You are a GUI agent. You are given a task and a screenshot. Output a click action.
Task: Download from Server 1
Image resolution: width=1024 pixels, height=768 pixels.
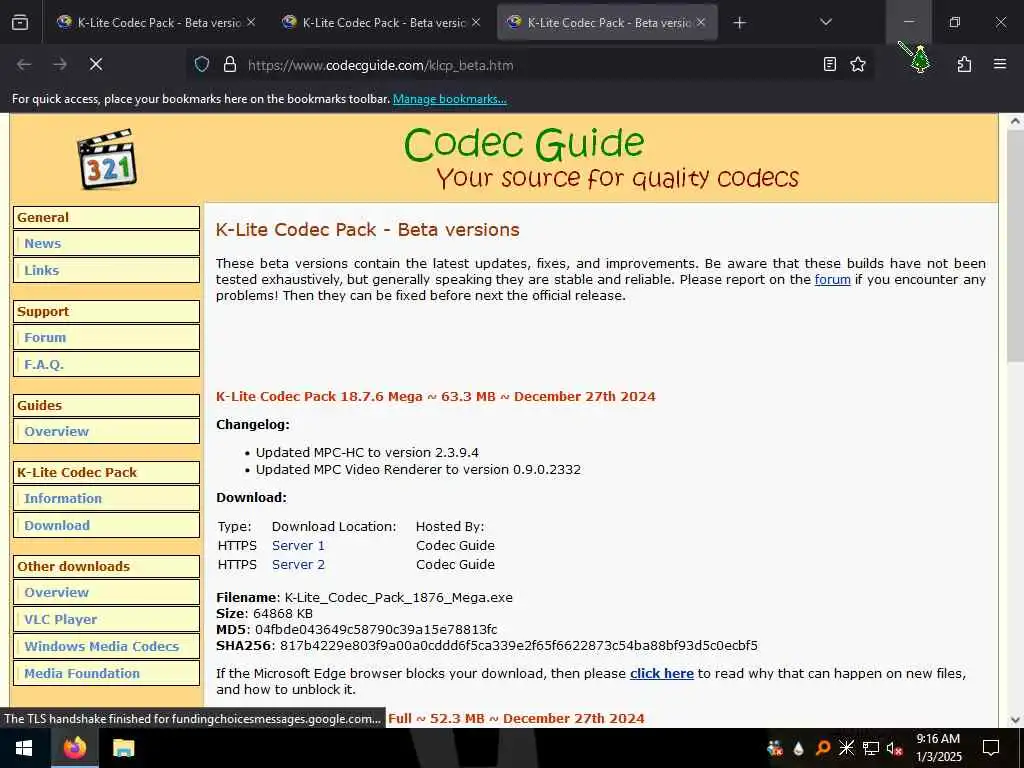pos(298,545)
